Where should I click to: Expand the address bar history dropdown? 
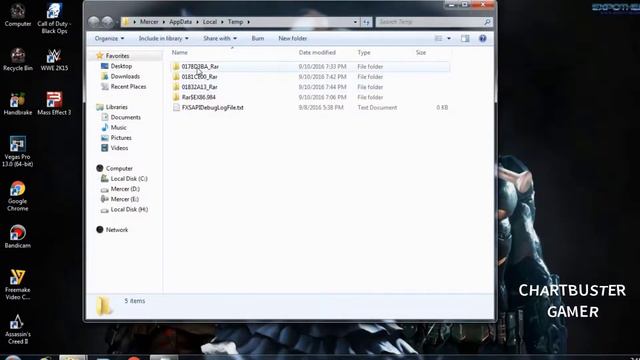point(356,22)
